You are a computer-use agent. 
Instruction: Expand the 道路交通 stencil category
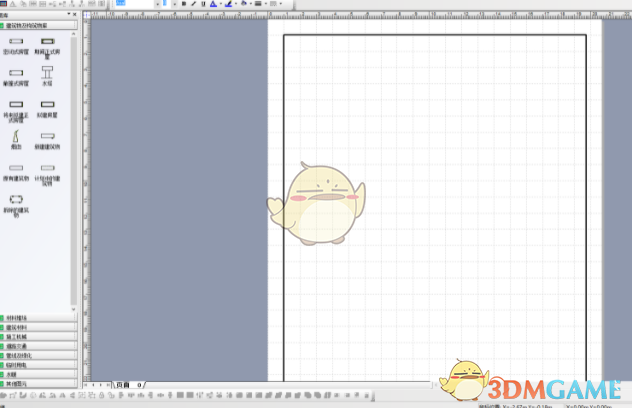(x=39, y=346)
